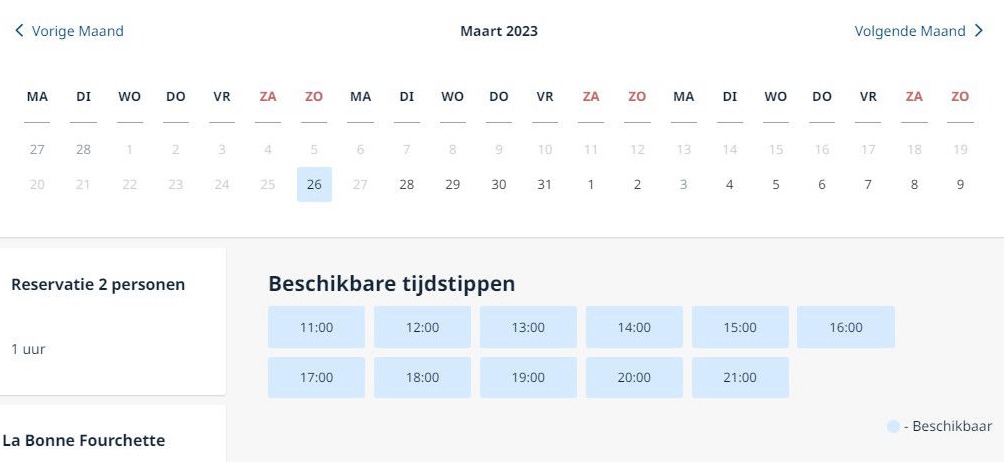
Task: Pick the 19:00 time slot
Action: click(x=528, y=378)
